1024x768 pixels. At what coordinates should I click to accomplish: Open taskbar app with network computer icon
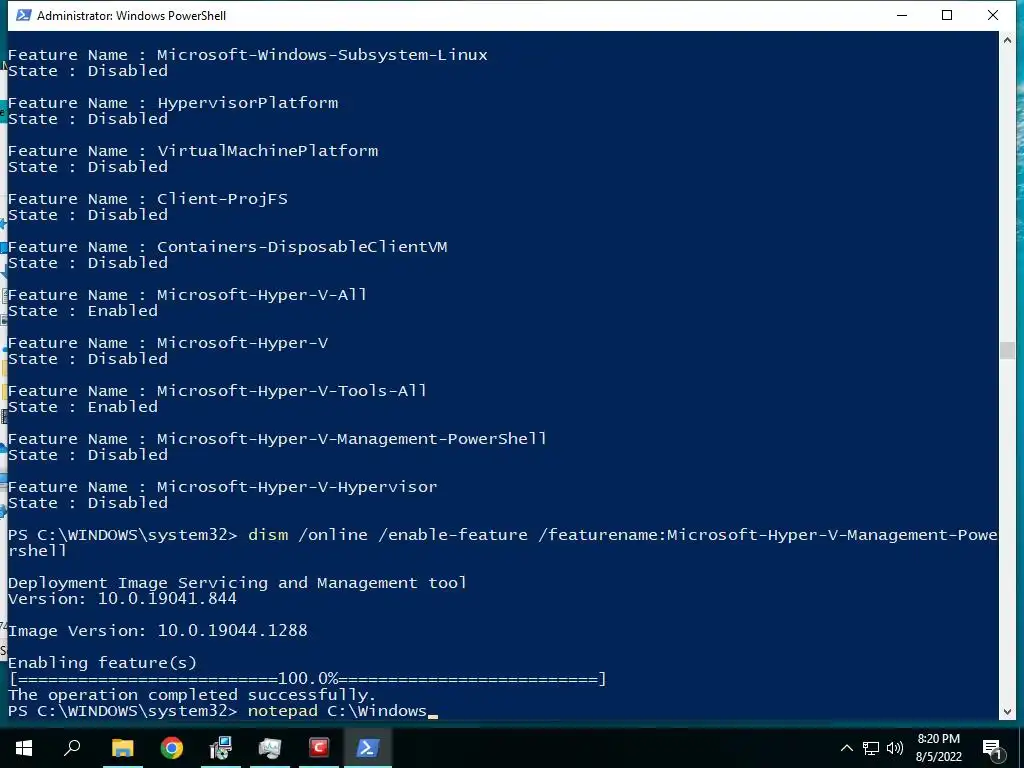pos(221,747)
